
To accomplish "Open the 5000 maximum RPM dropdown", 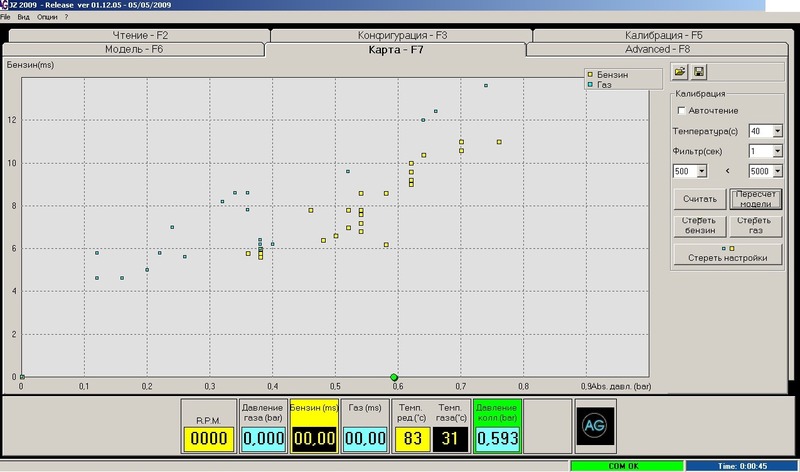I will coord(777,171).
